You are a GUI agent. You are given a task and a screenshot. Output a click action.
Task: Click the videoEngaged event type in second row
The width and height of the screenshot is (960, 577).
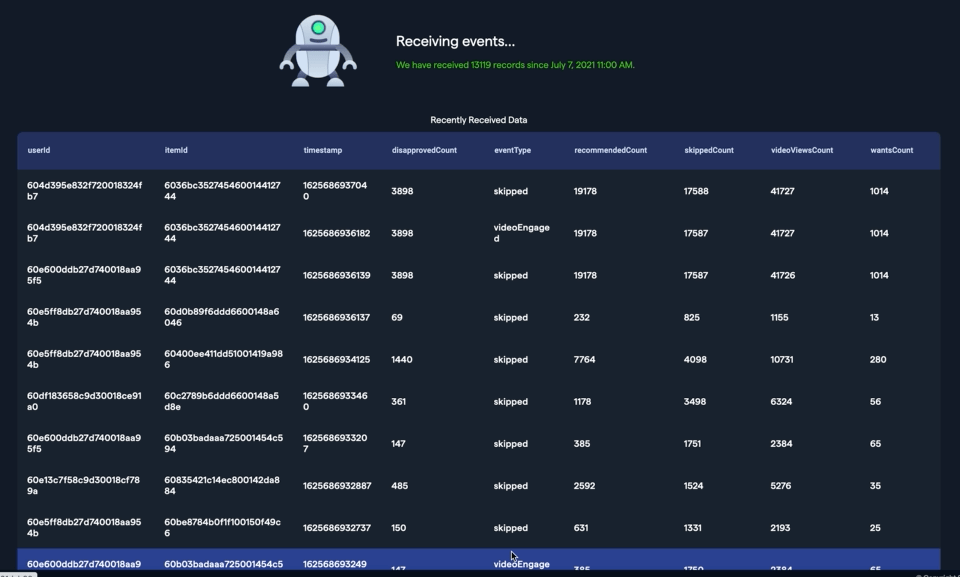click(x=521, y=233)
